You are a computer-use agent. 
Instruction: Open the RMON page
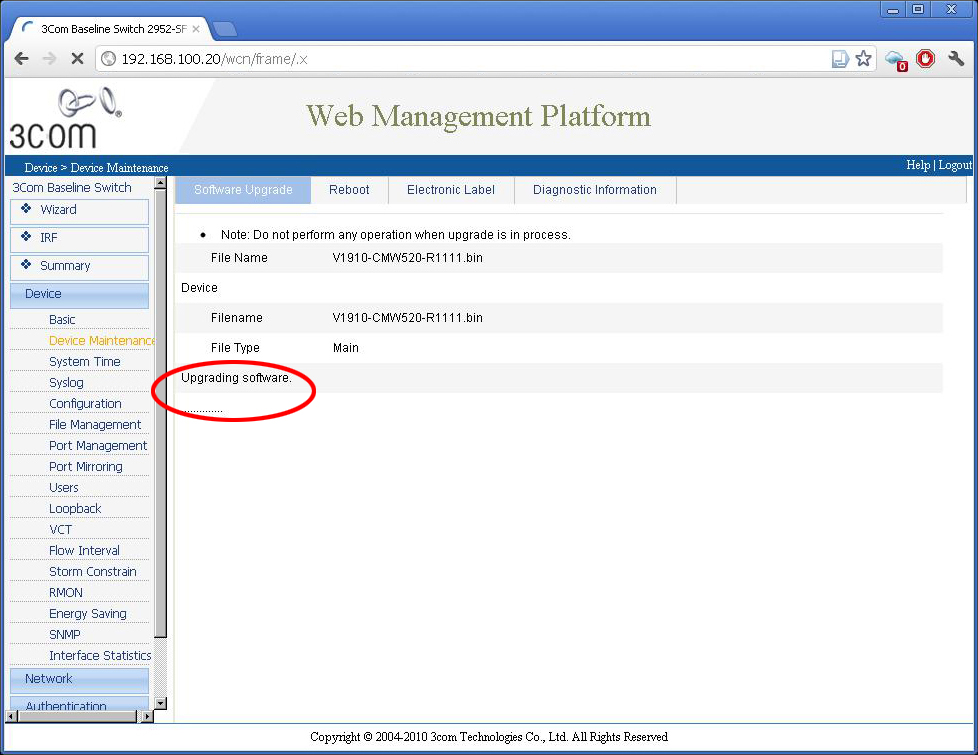click(x=65, y=593)
